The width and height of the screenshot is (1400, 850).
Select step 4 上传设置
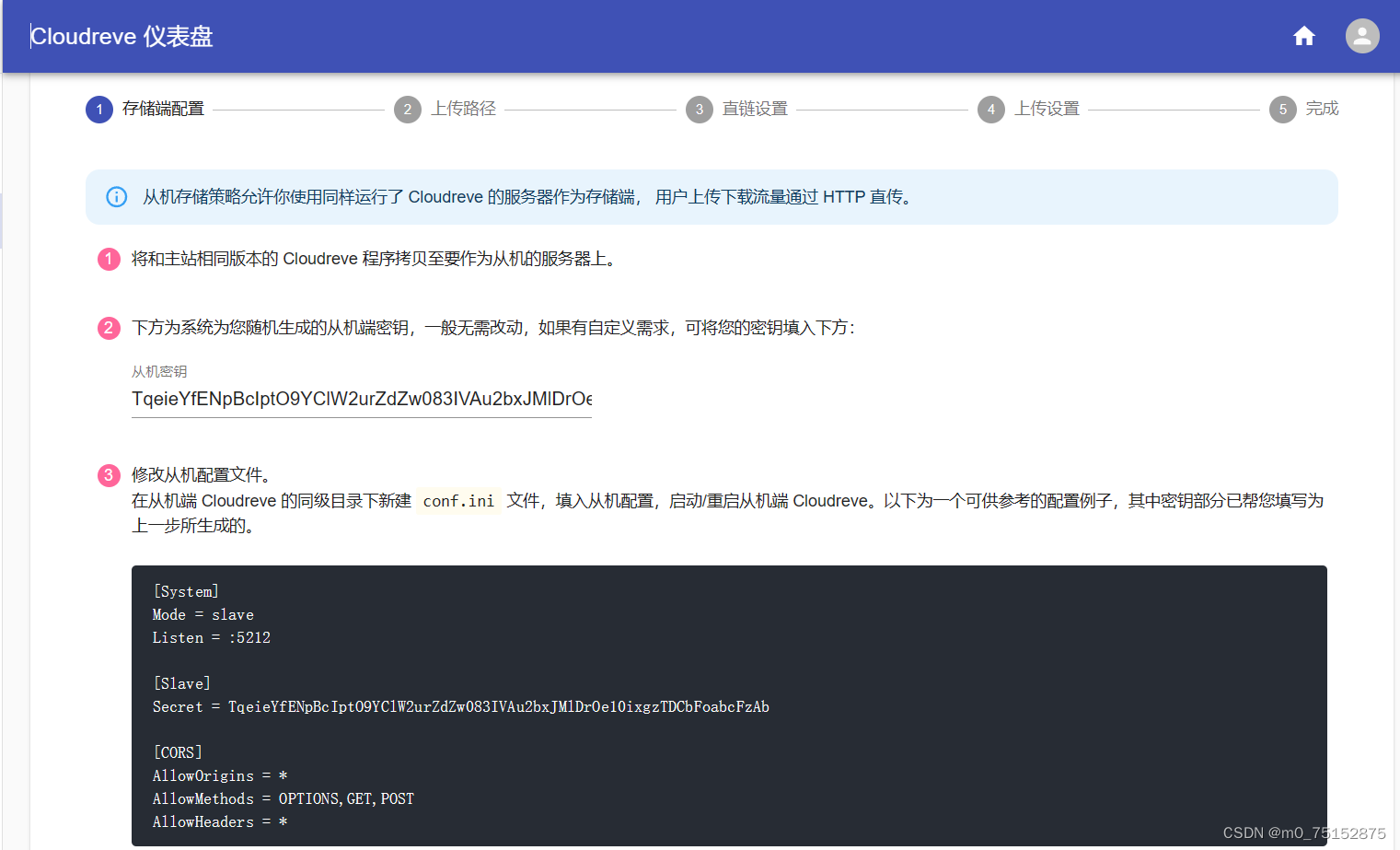tap(1029, 109)
